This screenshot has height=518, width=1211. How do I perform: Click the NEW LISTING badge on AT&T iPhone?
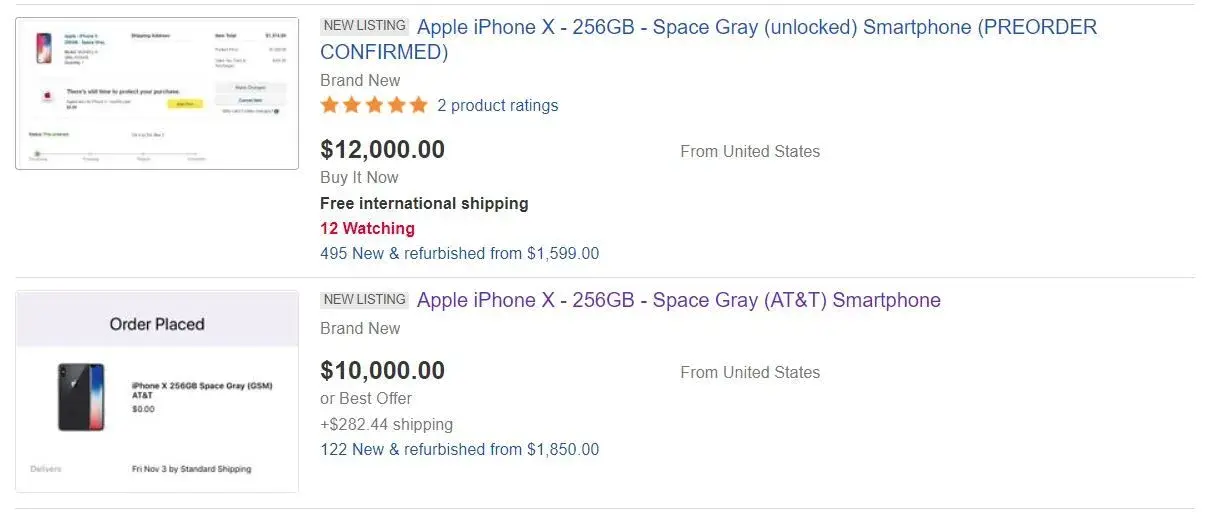tap(365, 299)
